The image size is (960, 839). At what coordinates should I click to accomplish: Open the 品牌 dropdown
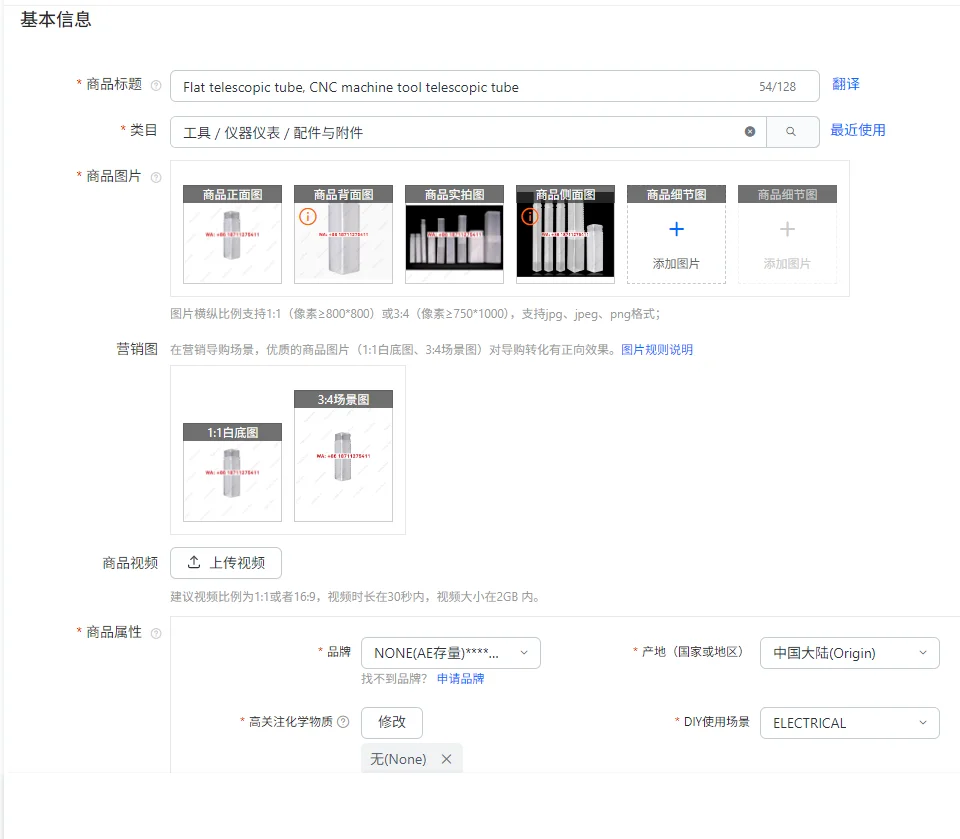pos(451,653)
